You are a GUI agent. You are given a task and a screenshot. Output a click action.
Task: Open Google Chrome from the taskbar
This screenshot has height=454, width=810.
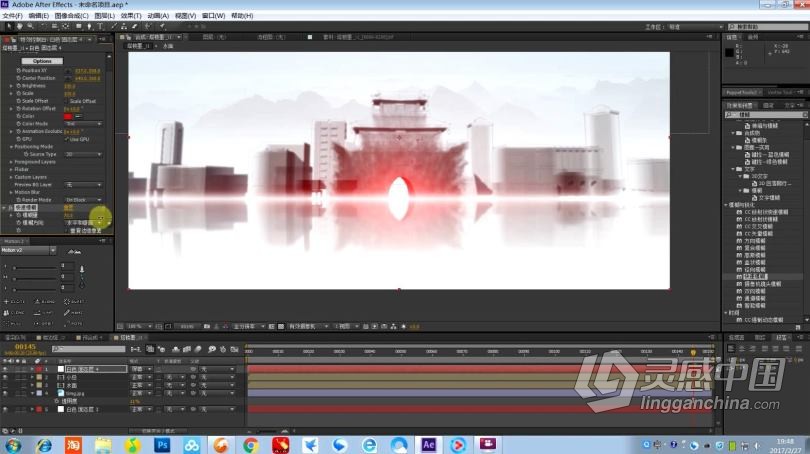tap(251, 445)
